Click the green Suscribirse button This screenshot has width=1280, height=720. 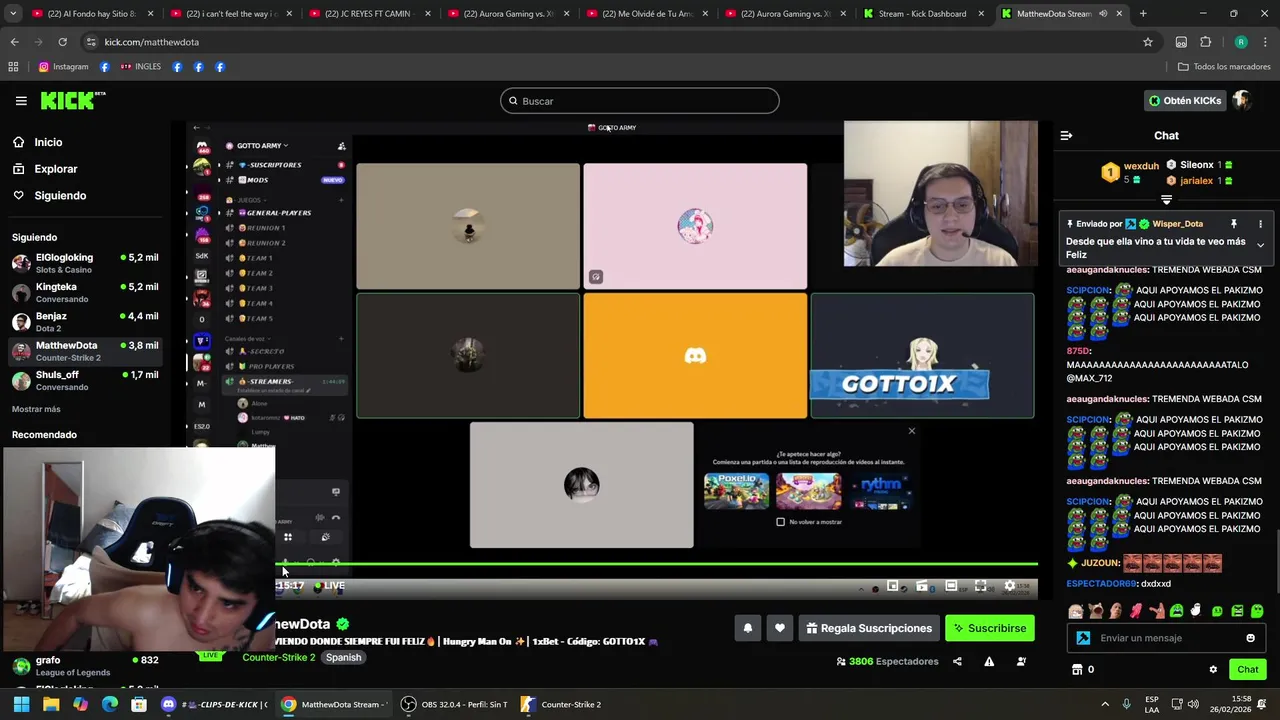990,628
